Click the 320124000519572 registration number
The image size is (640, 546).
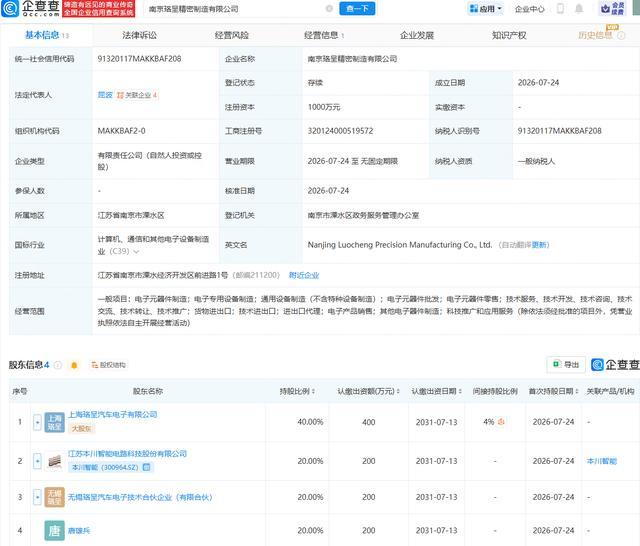coord(340,131)
